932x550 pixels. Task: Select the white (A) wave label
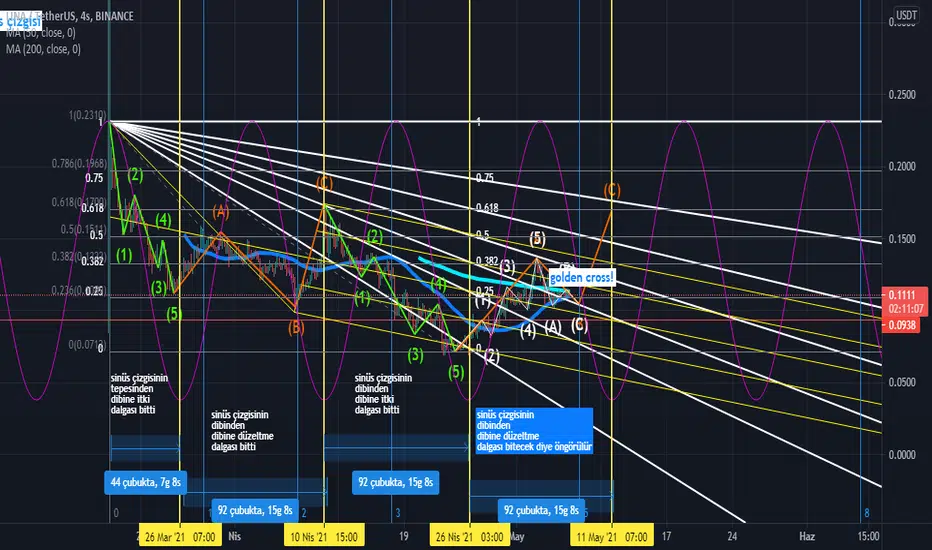coord(553,326)
